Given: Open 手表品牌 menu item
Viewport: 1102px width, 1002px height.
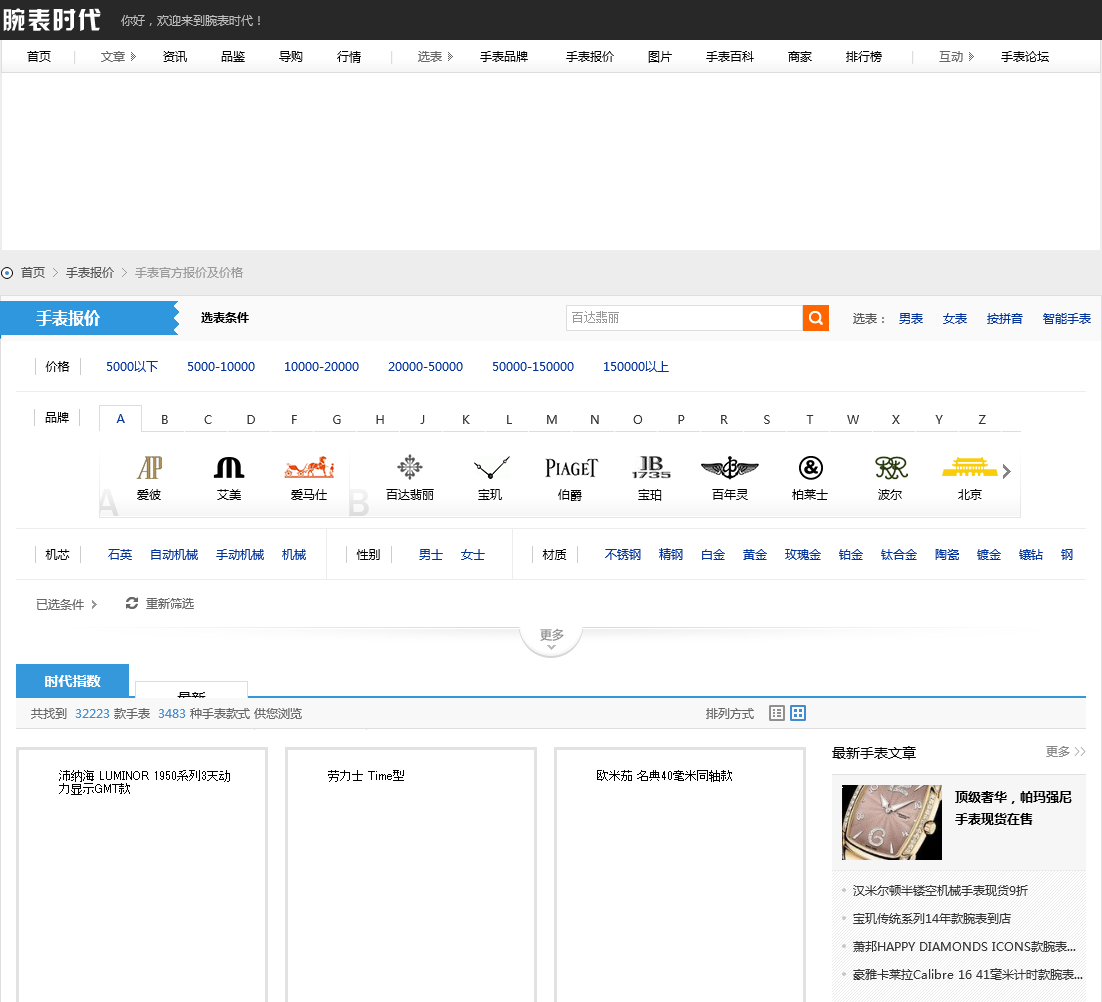Looking at the screenshot, I should click(x=504, y=56).
